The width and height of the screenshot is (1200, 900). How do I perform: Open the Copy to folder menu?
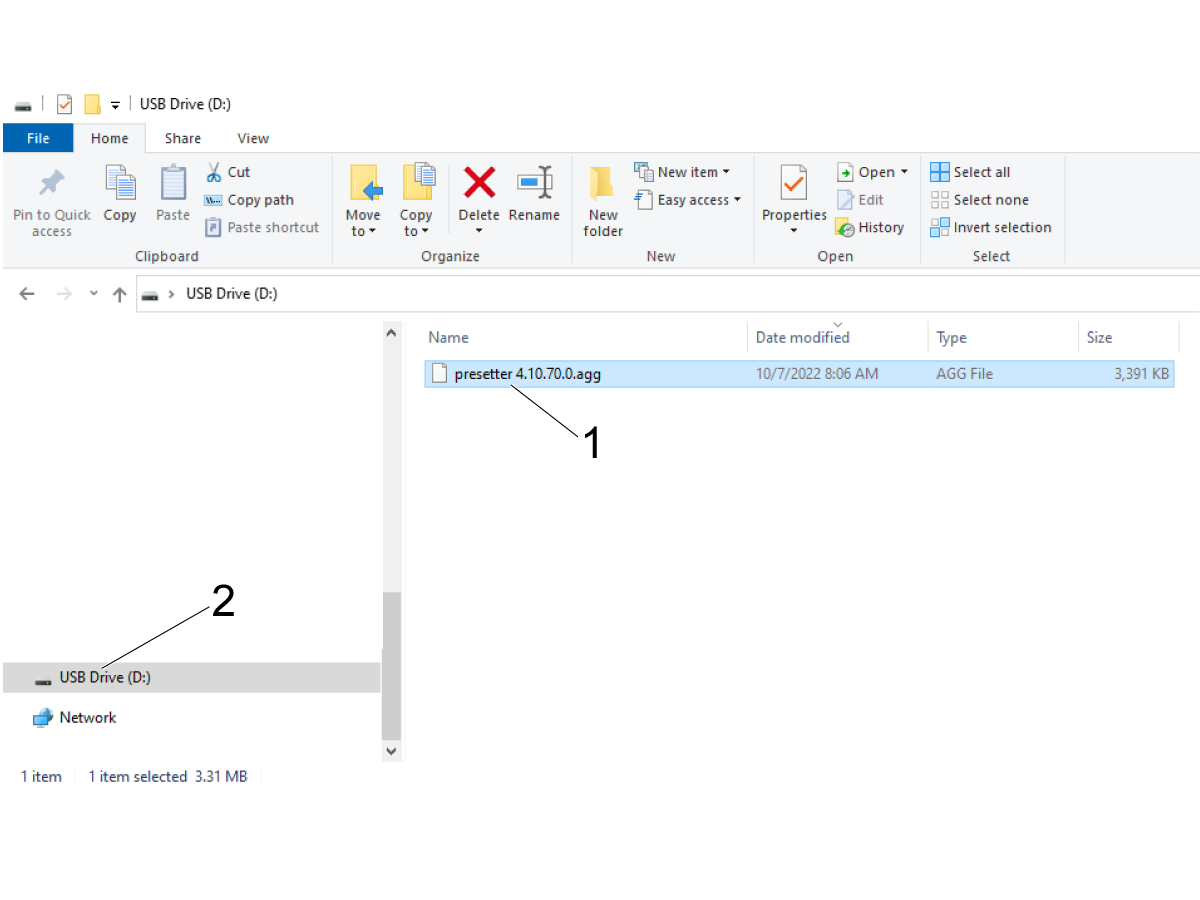tap(416, 201)
